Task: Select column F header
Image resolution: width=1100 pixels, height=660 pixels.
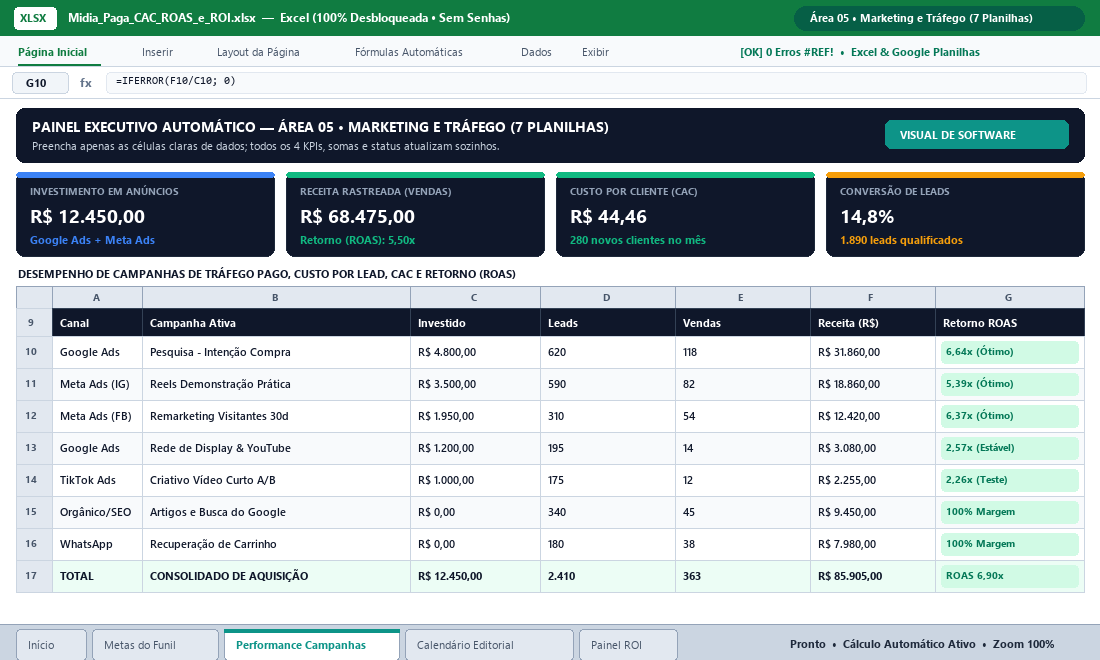Action: tap(872, 297)
